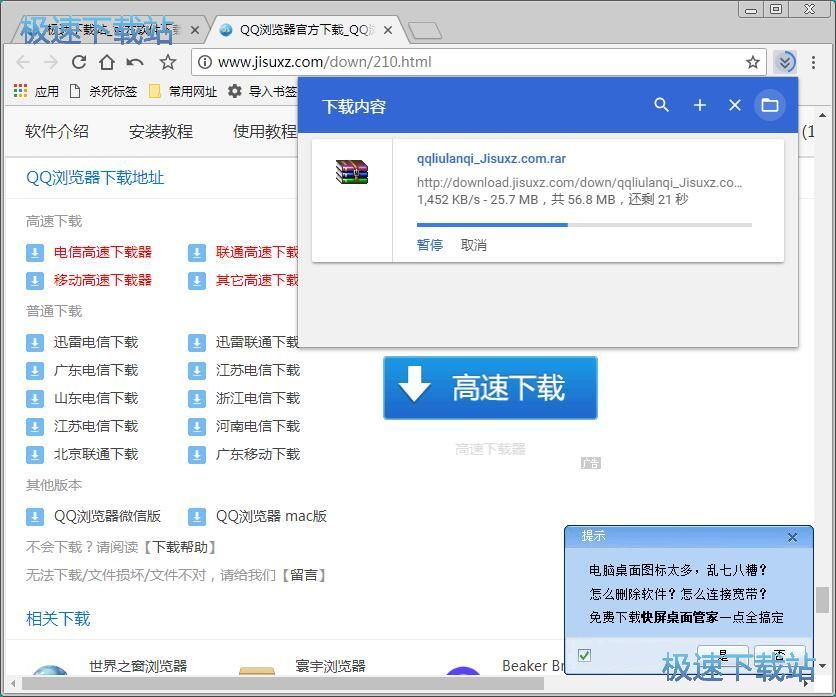The image size is (836, 697).
Task: Click download icon beside 广东电信下载
Action: (35, 371)
